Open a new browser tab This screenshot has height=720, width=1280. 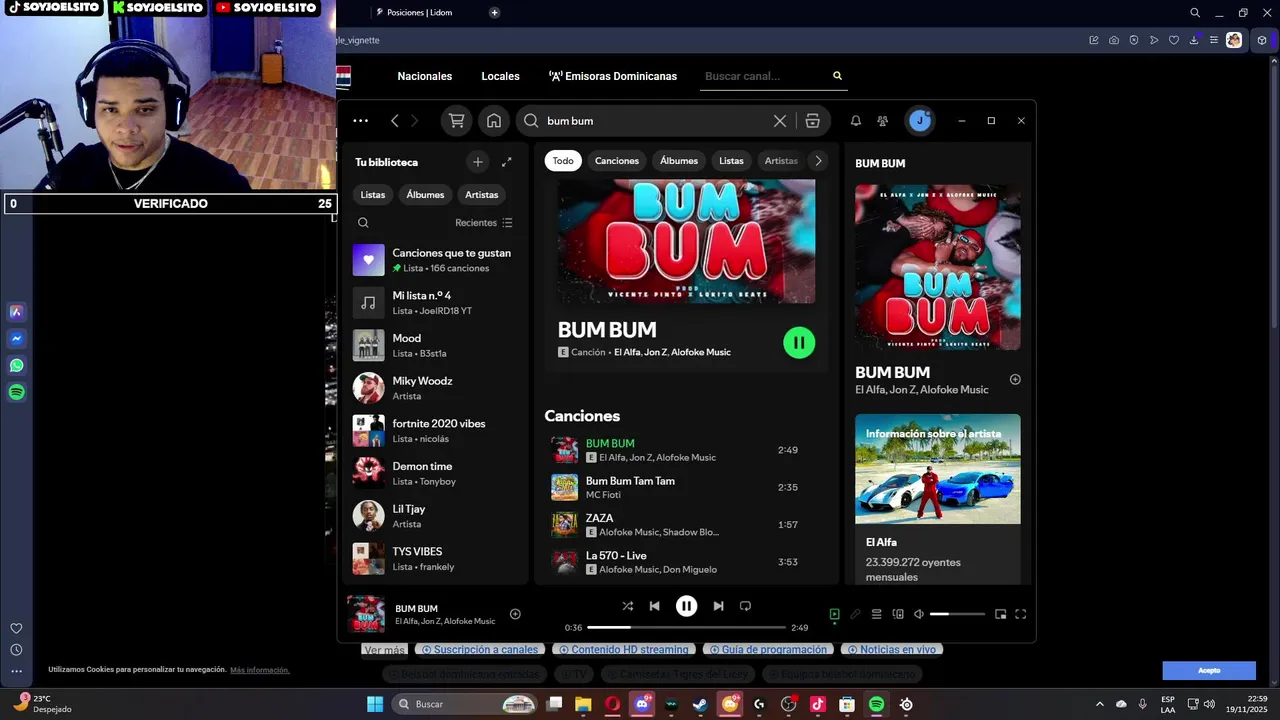pos(494,13)
